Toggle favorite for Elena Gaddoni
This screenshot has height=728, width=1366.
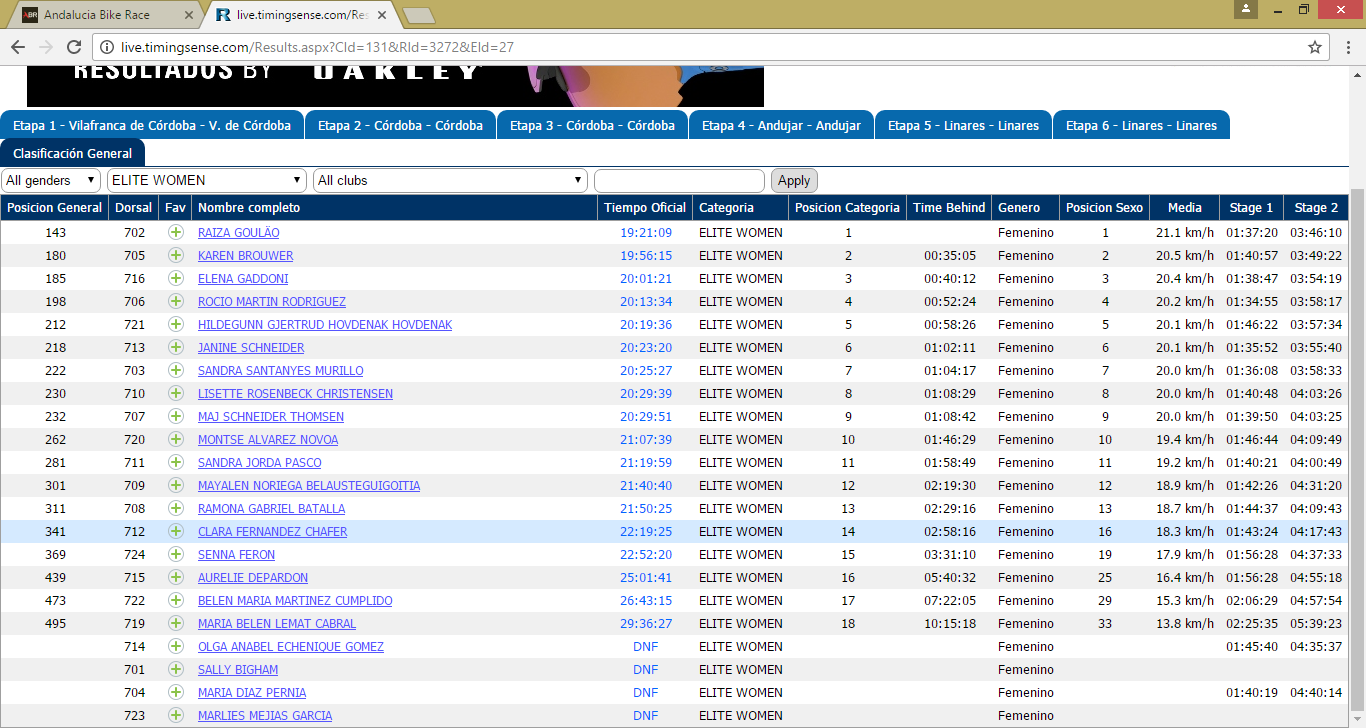click(176, 278)
